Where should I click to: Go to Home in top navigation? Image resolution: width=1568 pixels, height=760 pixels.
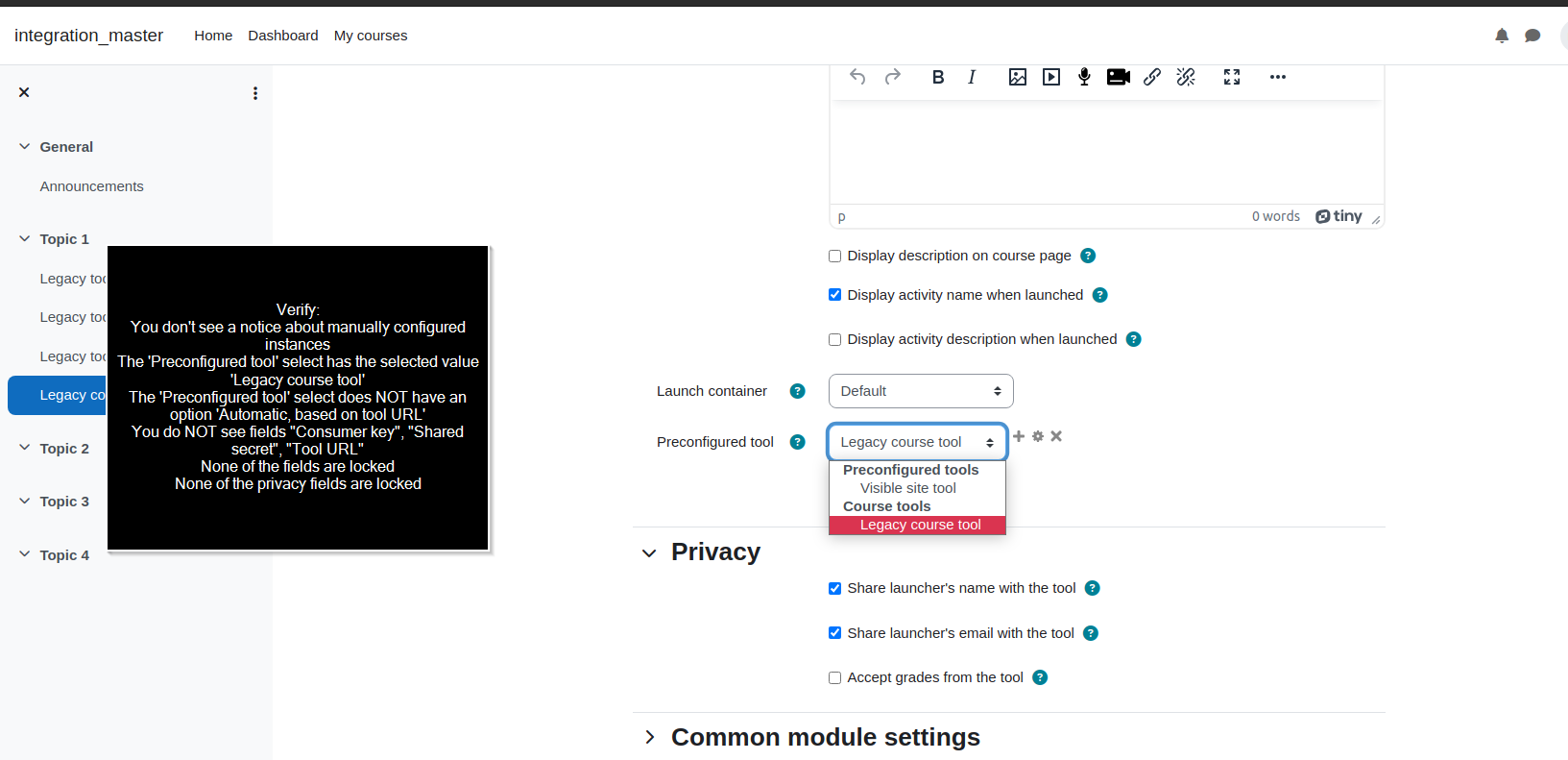213,36
